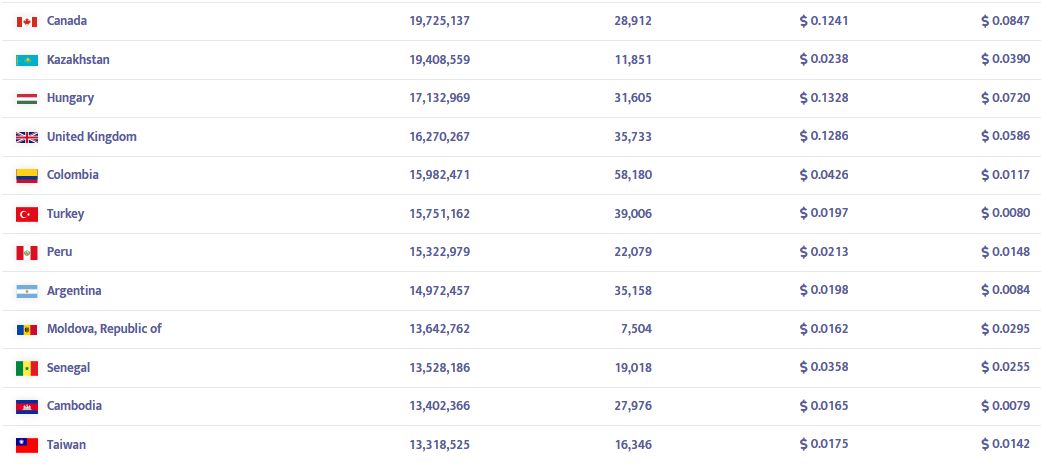1041x464 pixels.
Task: Open the United Kingdom country link
Action: tap(91, 137)
